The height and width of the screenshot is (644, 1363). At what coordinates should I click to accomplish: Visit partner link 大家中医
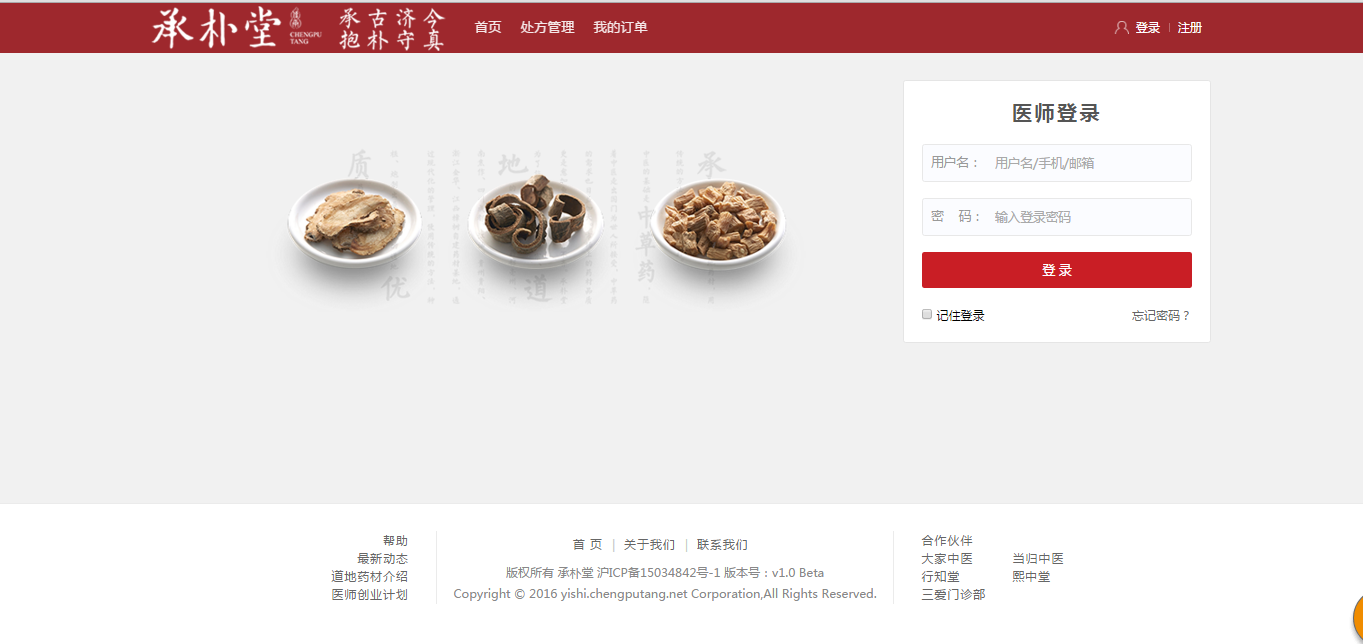pos(947,559)
